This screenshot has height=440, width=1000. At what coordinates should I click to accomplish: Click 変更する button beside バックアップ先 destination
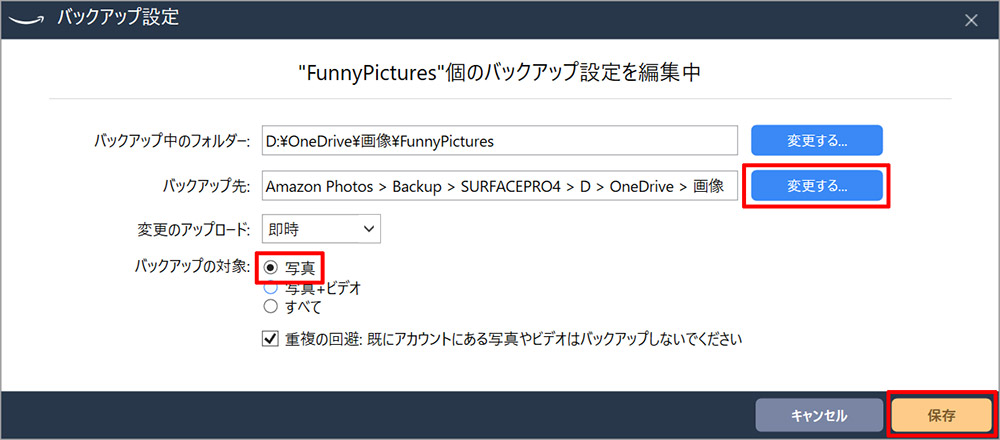pyautogui.click(x=816, y=186)
